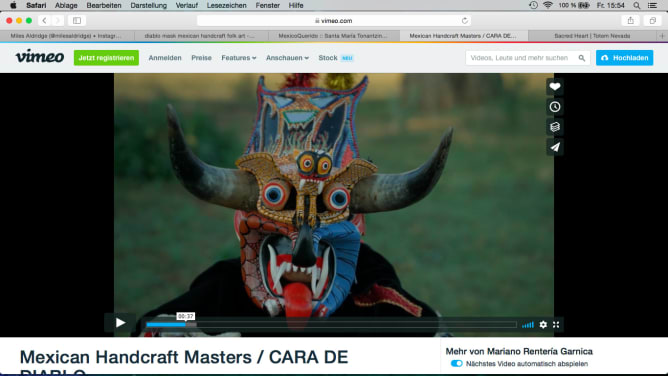Viewport: 668px width, 376px height.
Task: Open the Lesezeichen menu
Action: (227, 5)
